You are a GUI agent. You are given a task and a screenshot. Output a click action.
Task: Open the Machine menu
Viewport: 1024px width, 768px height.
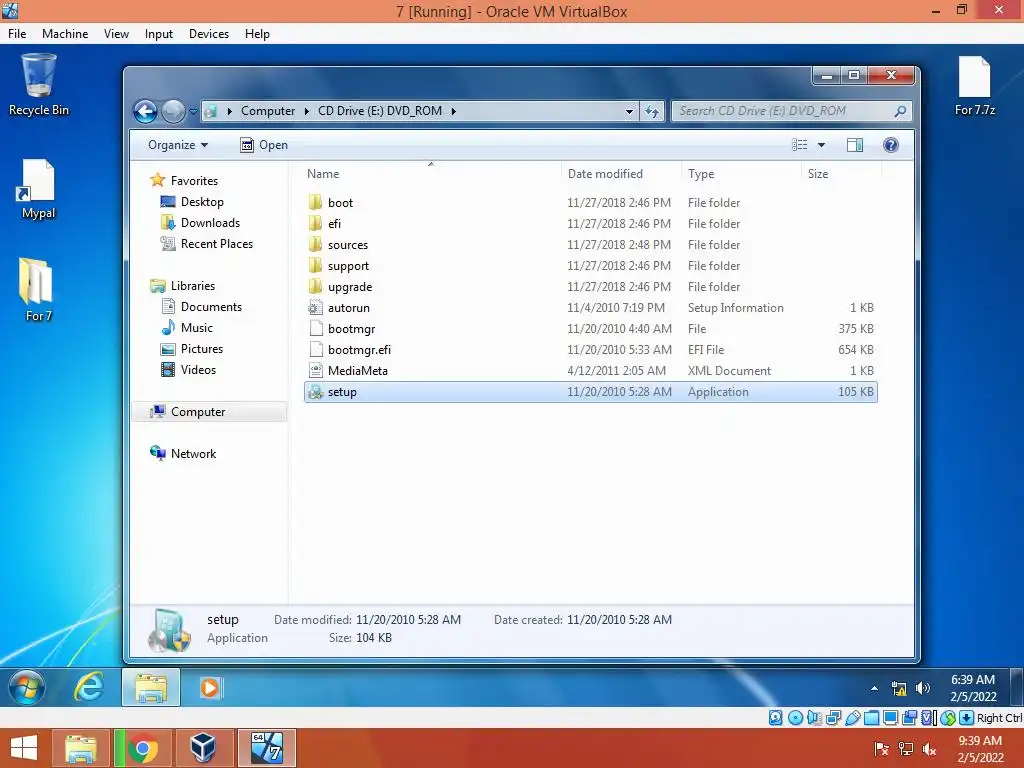pyautogui.click(x=65, y=34)
